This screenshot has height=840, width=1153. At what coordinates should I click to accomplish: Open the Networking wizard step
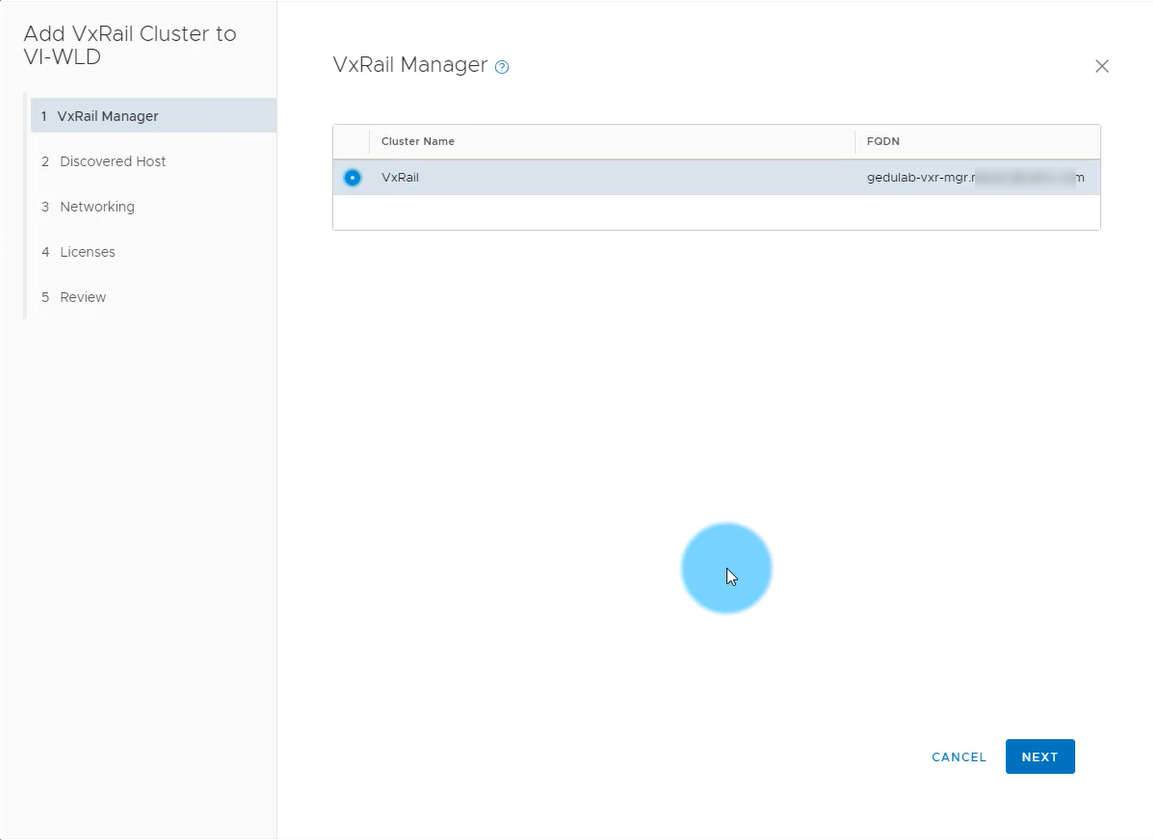click(97, 207)
